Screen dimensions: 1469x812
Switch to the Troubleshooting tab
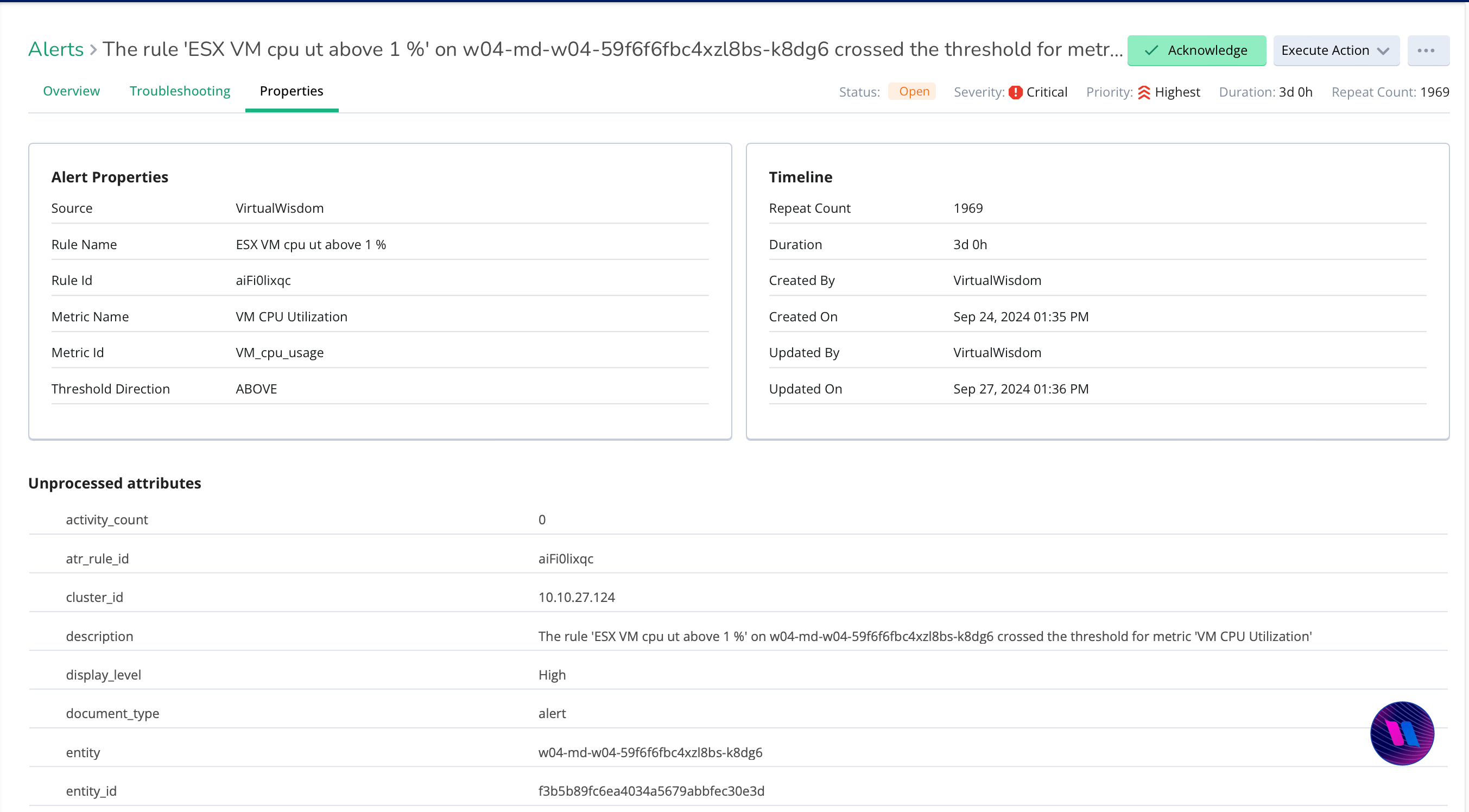tap(179, 91)
